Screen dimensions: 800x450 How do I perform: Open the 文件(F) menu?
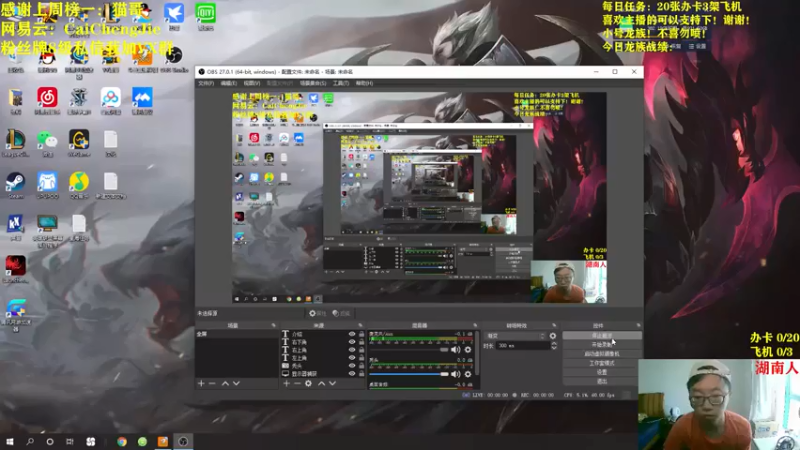(x=206, y=83)
